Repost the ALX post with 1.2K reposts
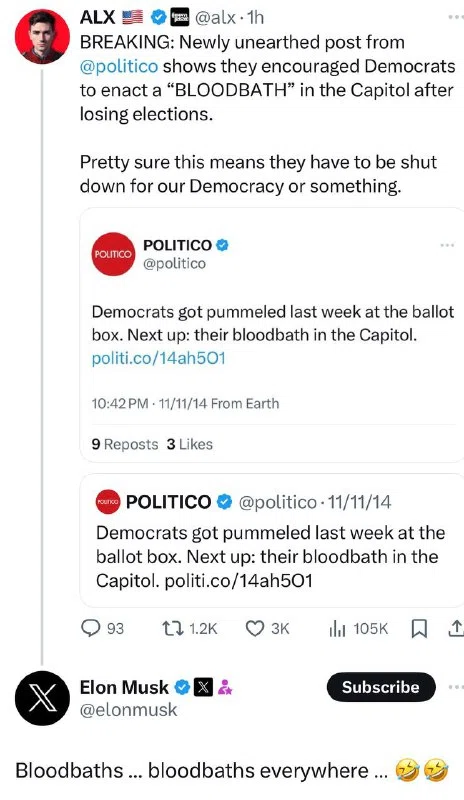This screenshot has width=464, height=800. [189, 628]
